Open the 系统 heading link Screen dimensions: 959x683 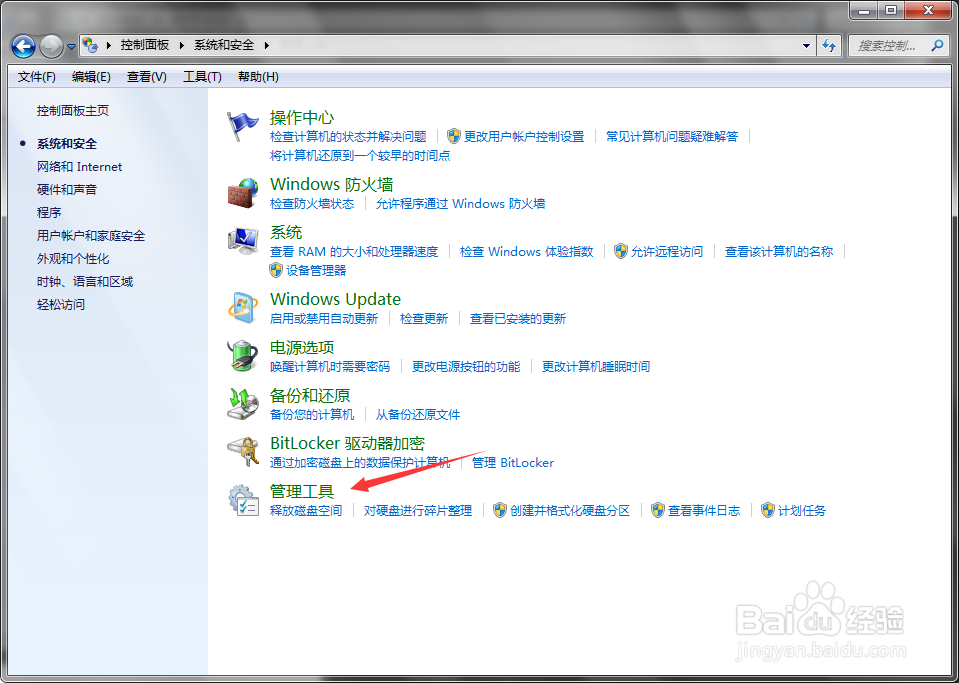click(286, 232)
